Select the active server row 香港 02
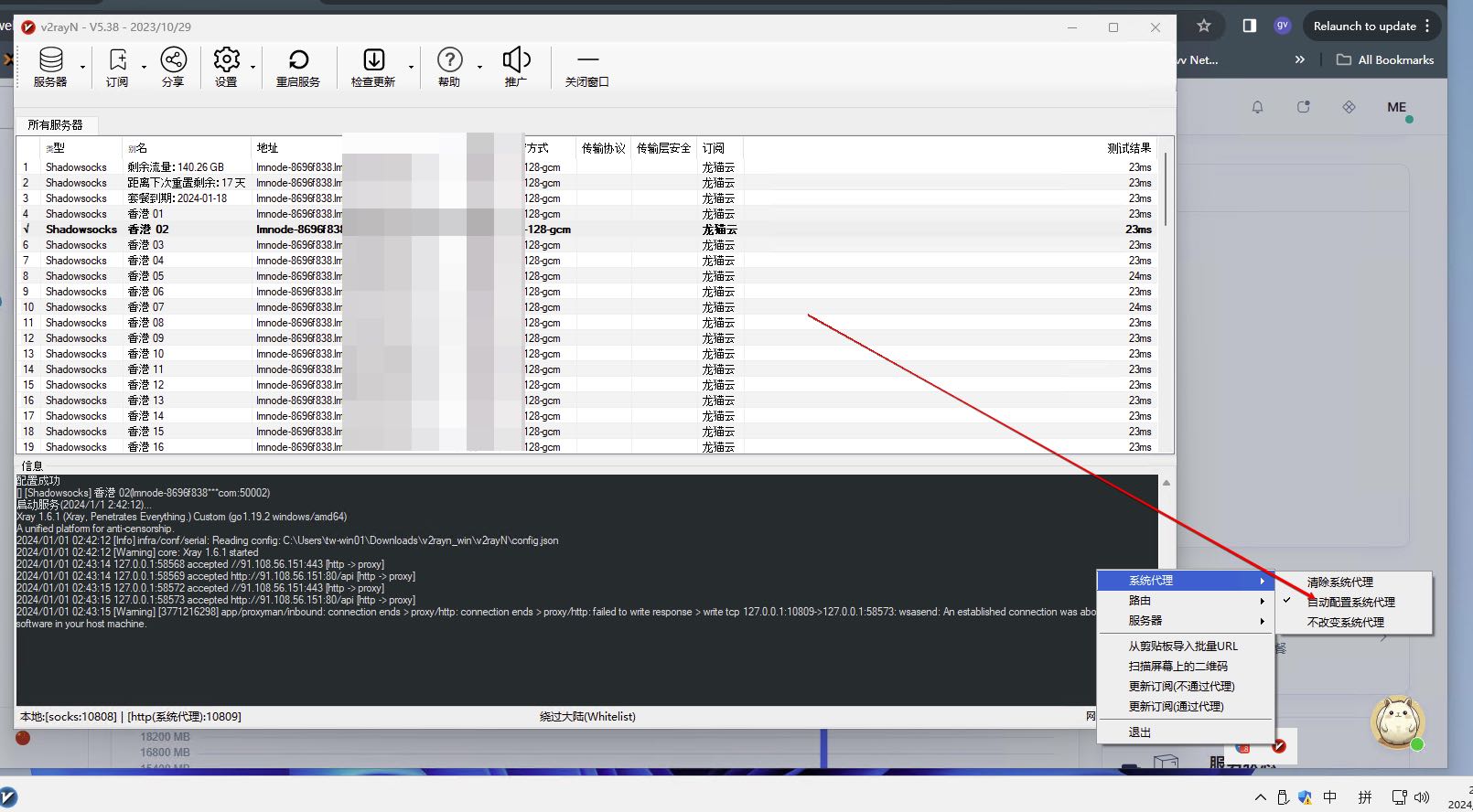Viewport: 1473px width, 812px height. (586, 230)
